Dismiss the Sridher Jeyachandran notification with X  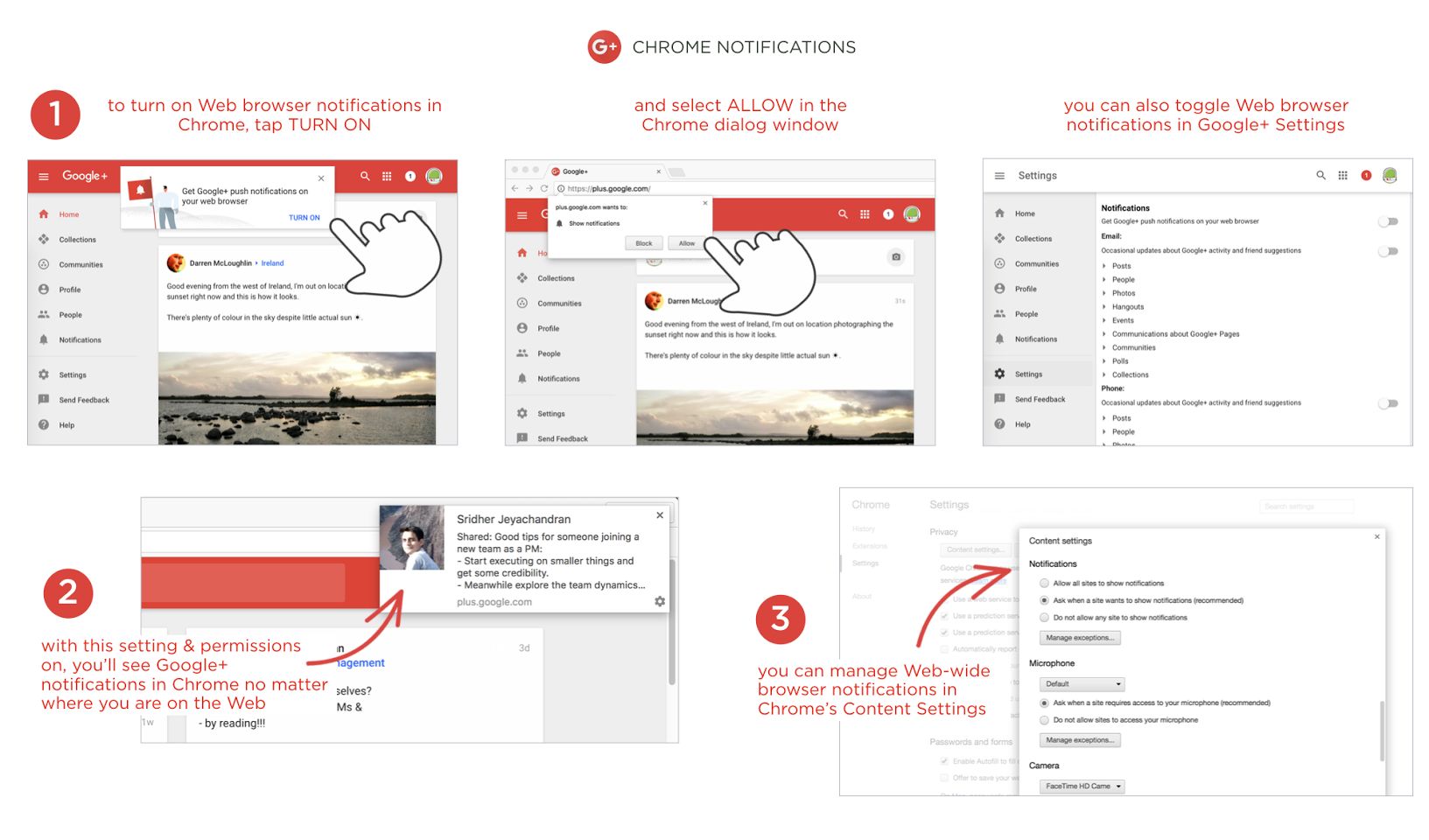point(660,515)
